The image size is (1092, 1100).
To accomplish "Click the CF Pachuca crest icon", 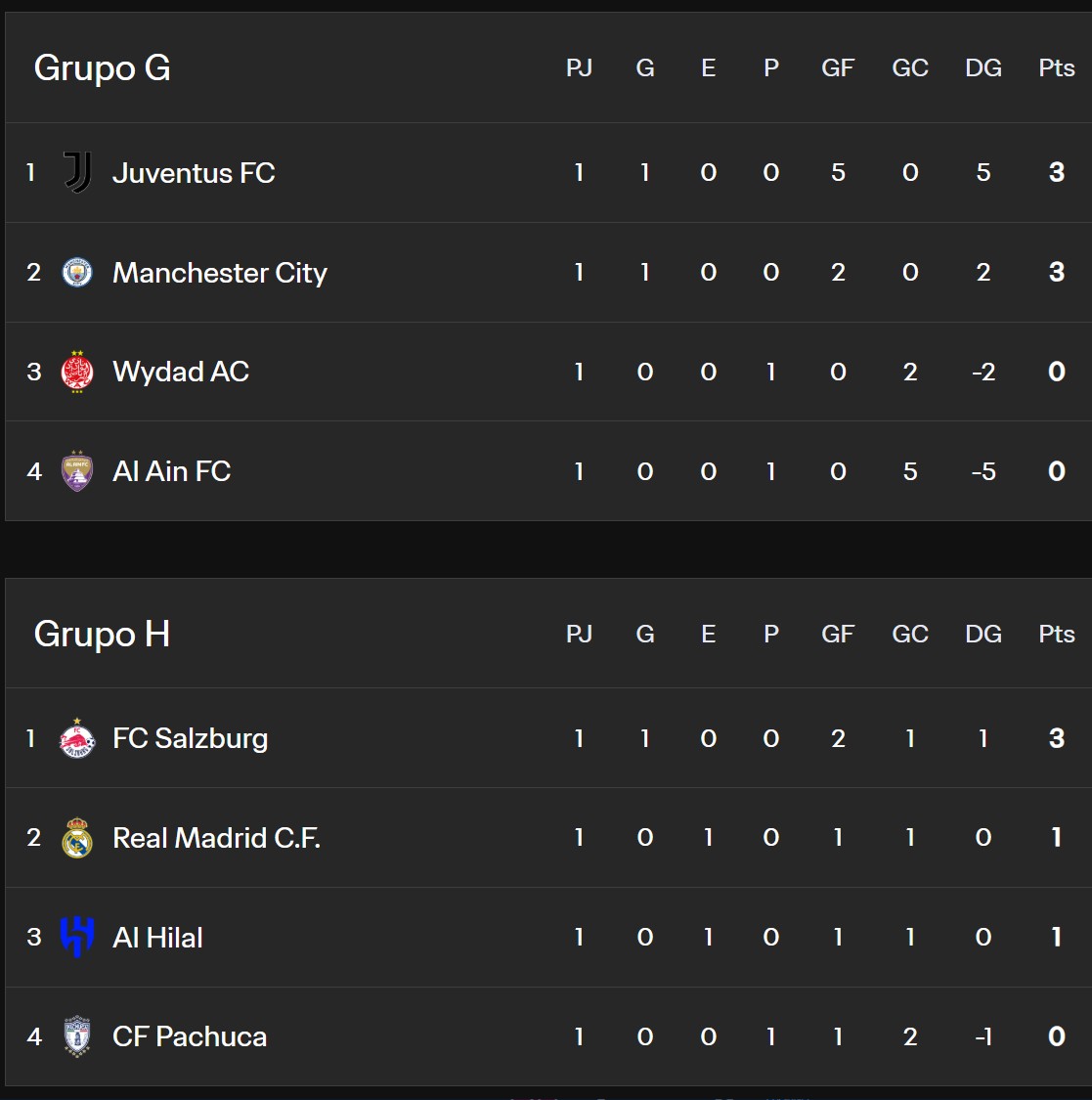I will click(x=77, y=1036).
